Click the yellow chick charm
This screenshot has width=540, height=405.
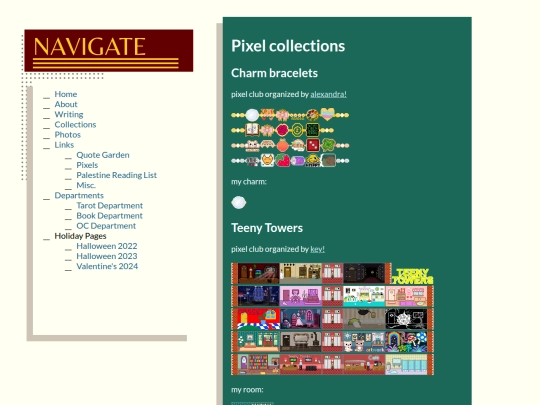[x=313, y=160]
